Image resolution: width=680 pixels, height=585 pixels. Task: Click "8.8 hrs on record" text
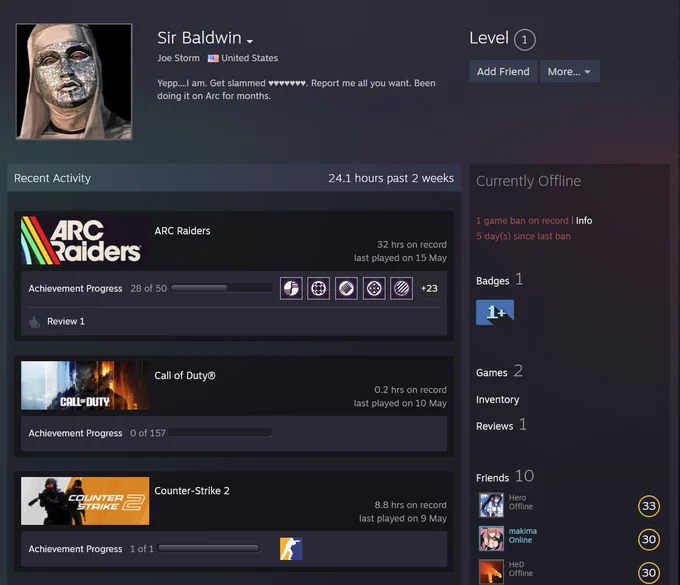(410, 505)
